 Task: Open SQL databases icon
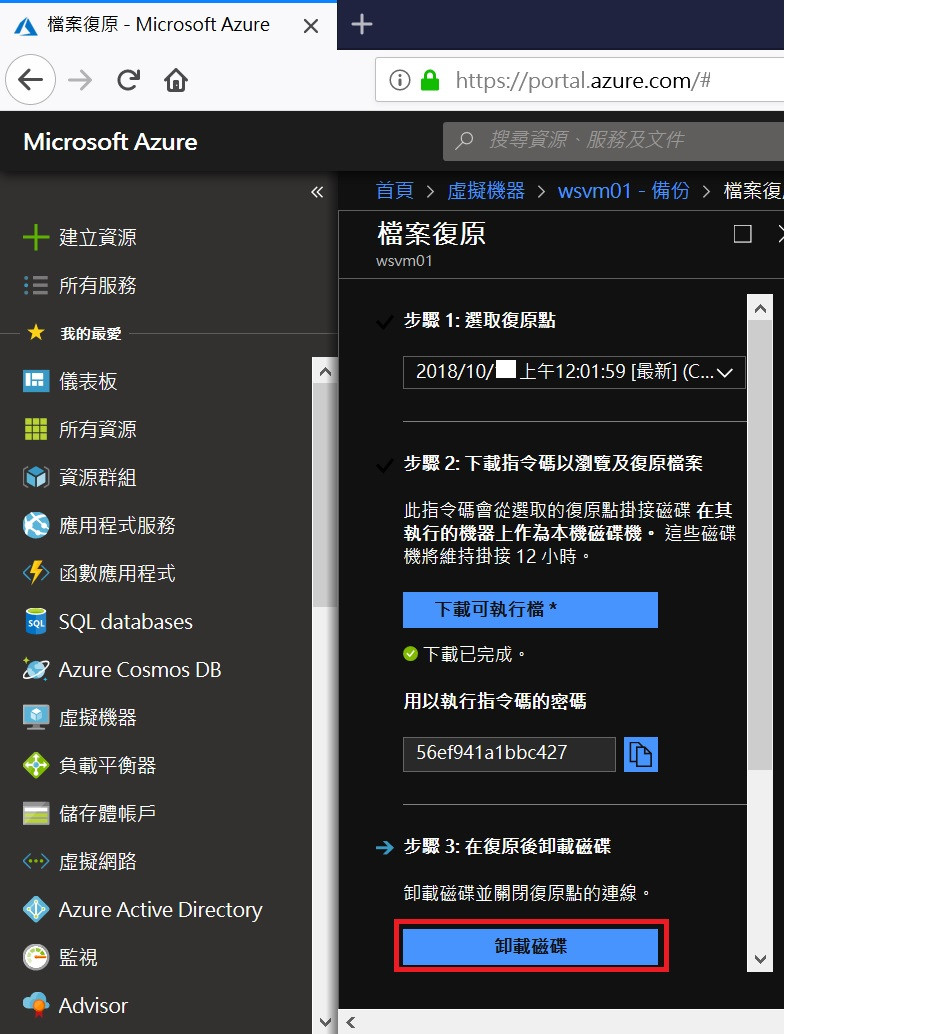[36, 621]
